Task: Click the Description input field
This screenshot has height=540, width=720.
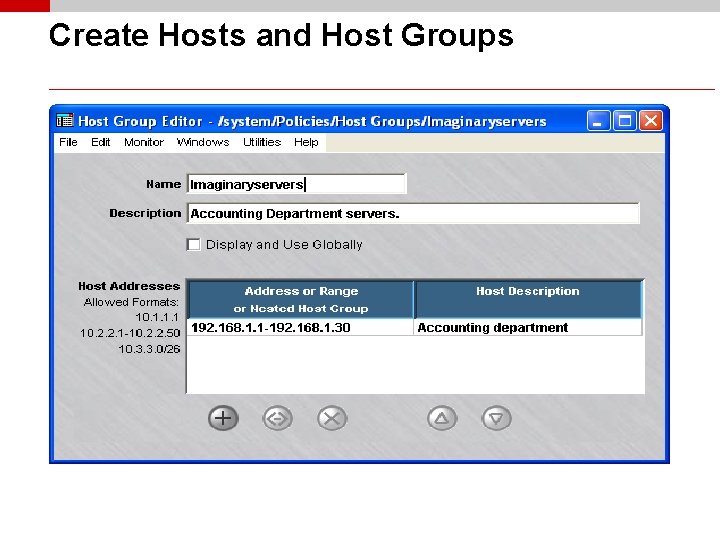Action: tap(413, 214)
